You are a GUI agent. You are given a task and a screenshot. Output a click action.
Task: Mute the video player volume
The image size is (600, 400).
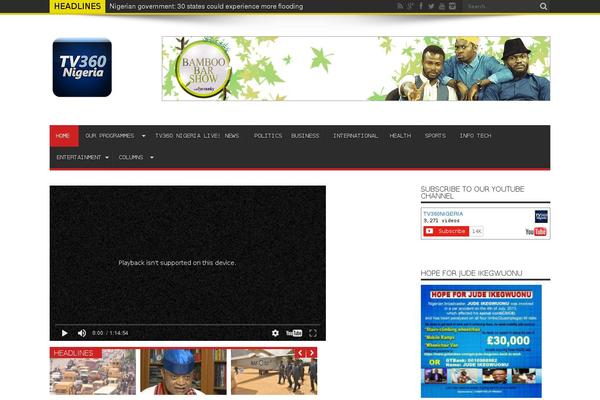click(82, 333)
